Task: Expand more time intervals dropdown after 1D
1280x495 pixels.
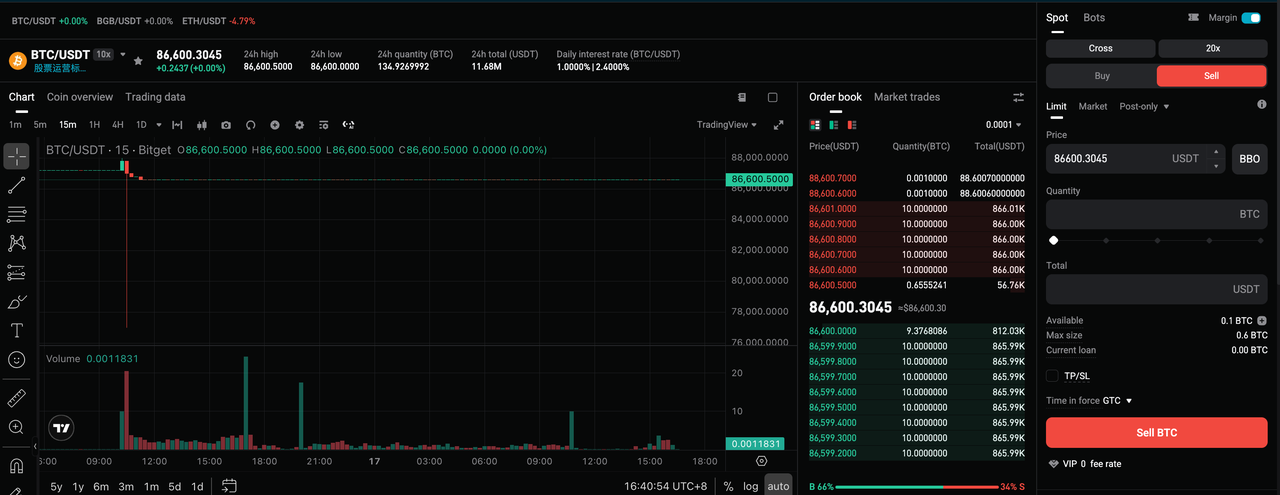Action: pos(159,125)
